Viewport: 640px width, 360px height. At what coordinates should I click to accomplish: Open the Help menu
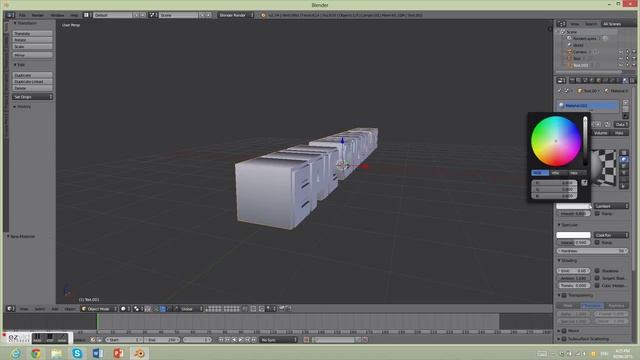pyautogui.click(x=73, y=15)
